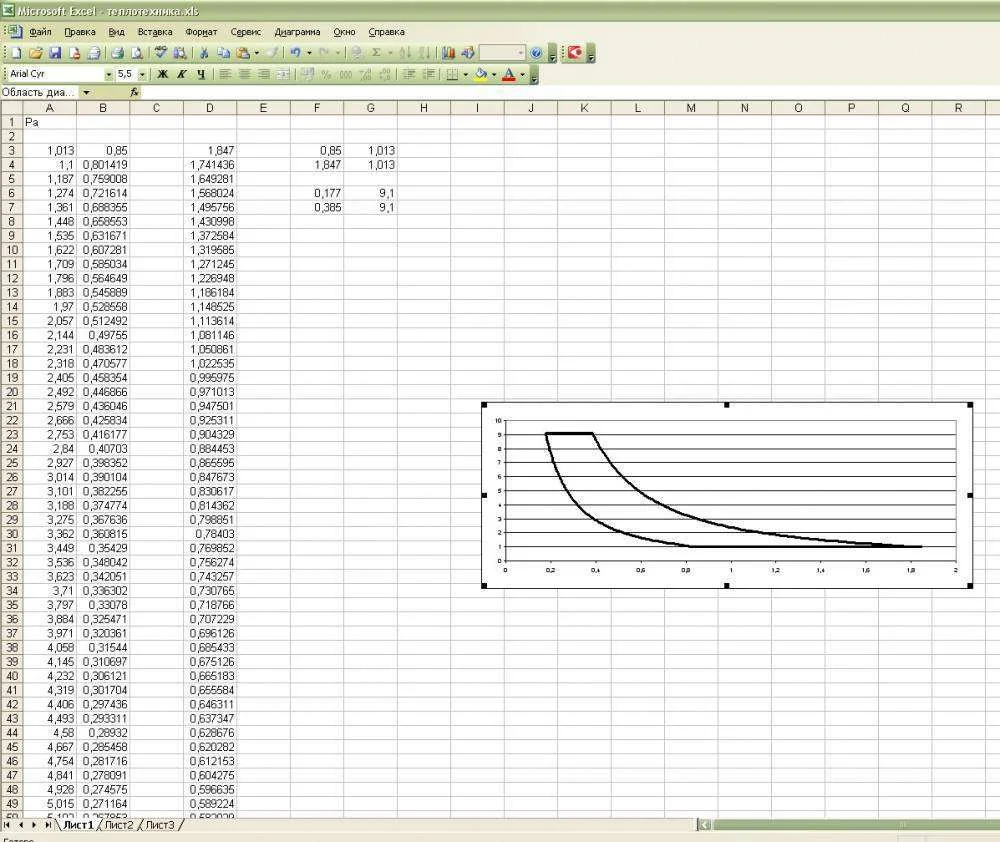Switch to the Лист2 sheet tab
This screenshot has width=1000, height=842.
point(118,825)
